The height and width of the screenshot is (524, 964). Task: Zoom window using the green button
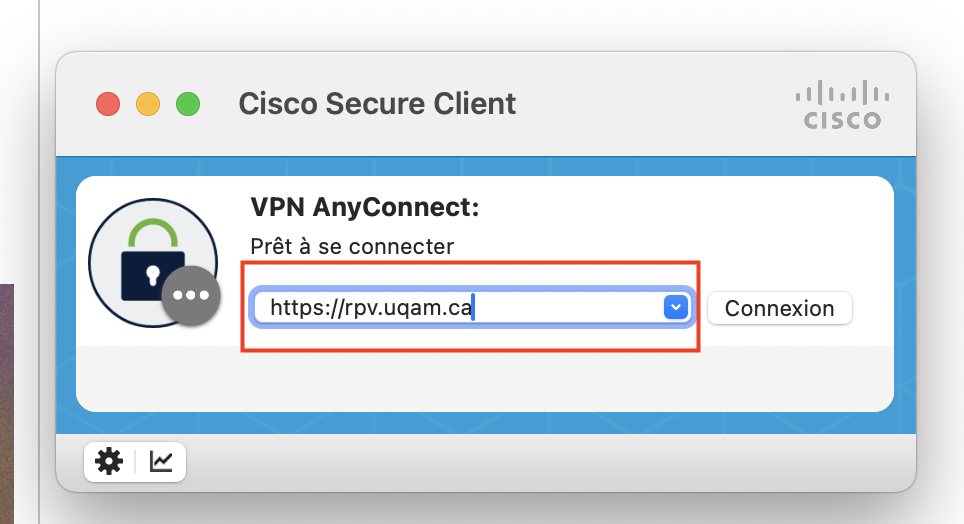point(188,104)
